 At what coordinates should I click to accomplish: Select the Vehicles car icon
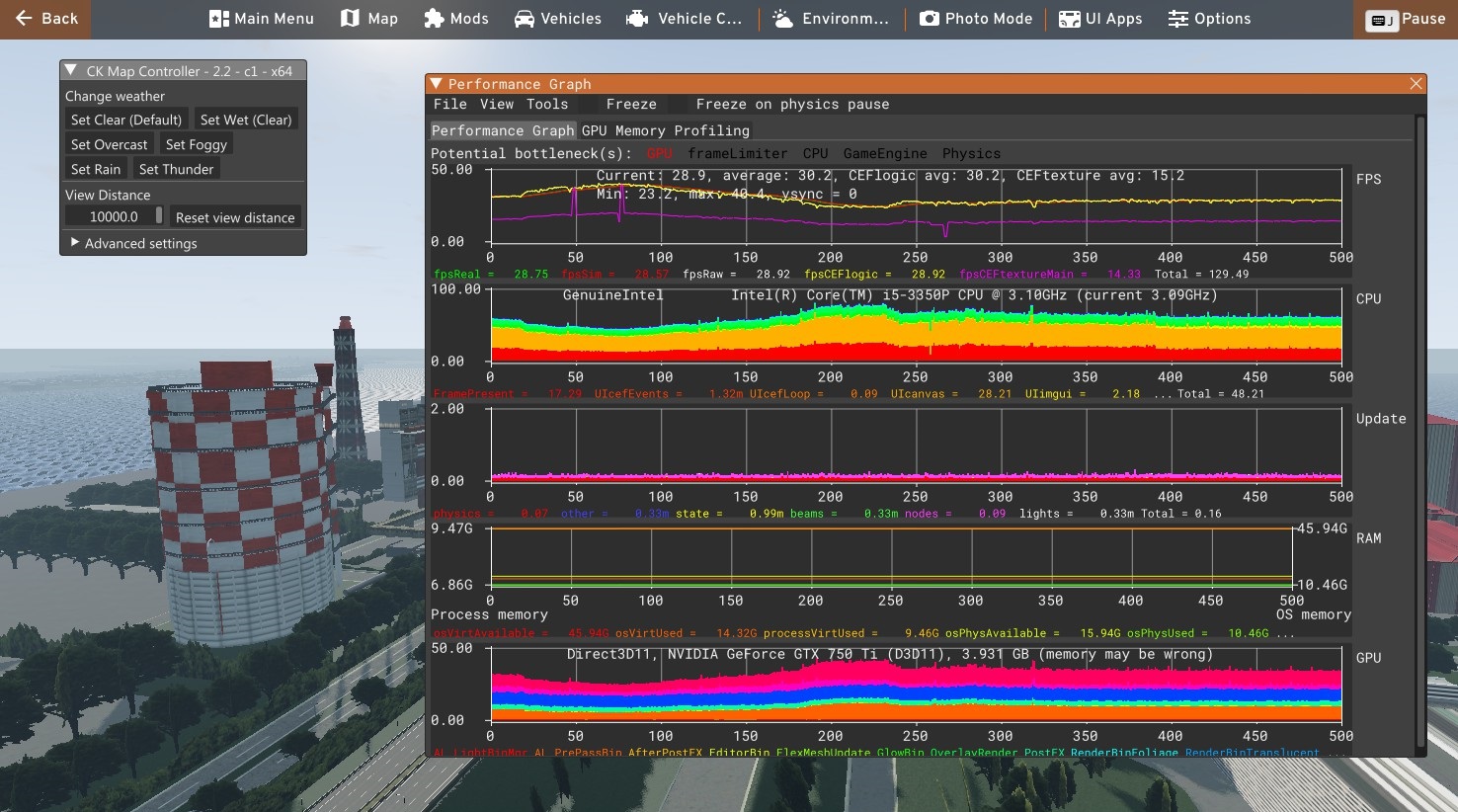[x=525, y=19]
